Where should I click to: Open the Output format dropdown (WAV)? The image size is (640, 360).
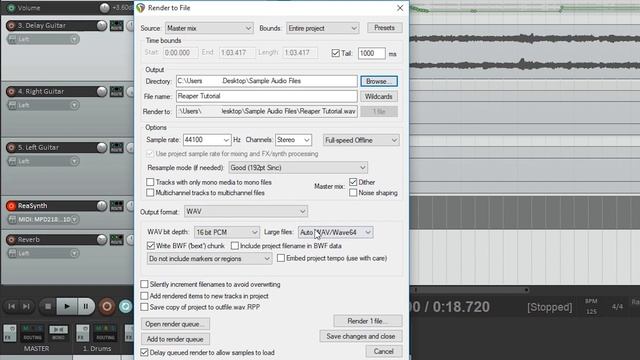point(246,211)
